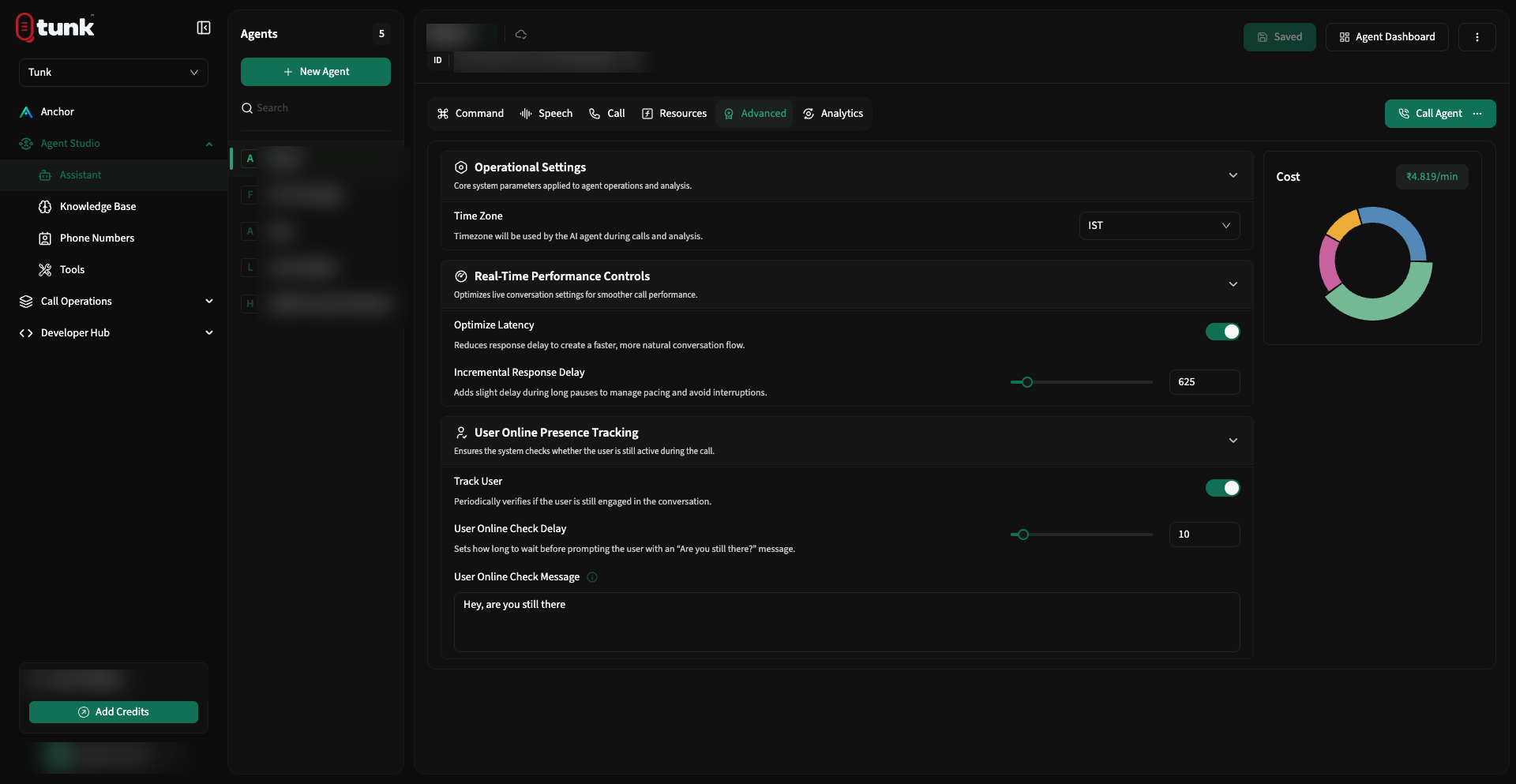Open the Tunk workspace dropdown
1516x784 pixels.
pos(114,73)
